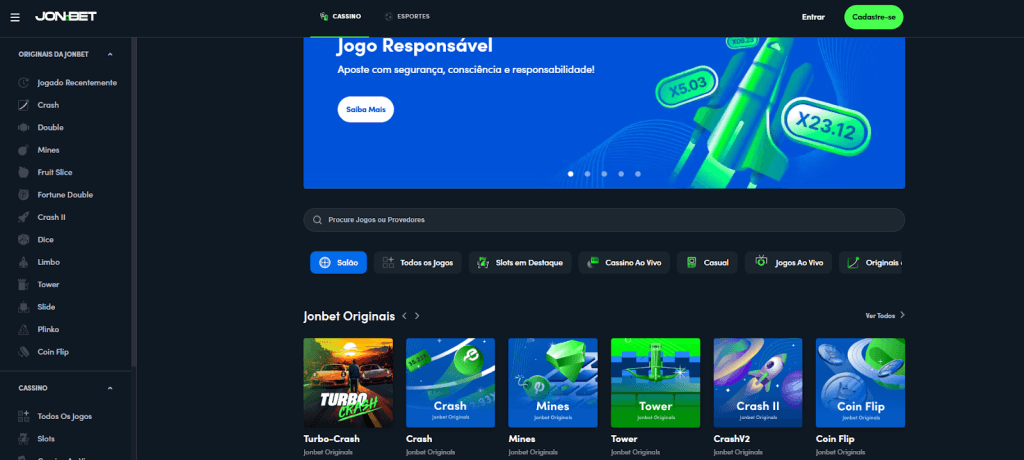The width and height of the screenshot is (1024, 460).
Task: Click the Jogos Ao Vivo category icon
Action: tap(761, 262)
